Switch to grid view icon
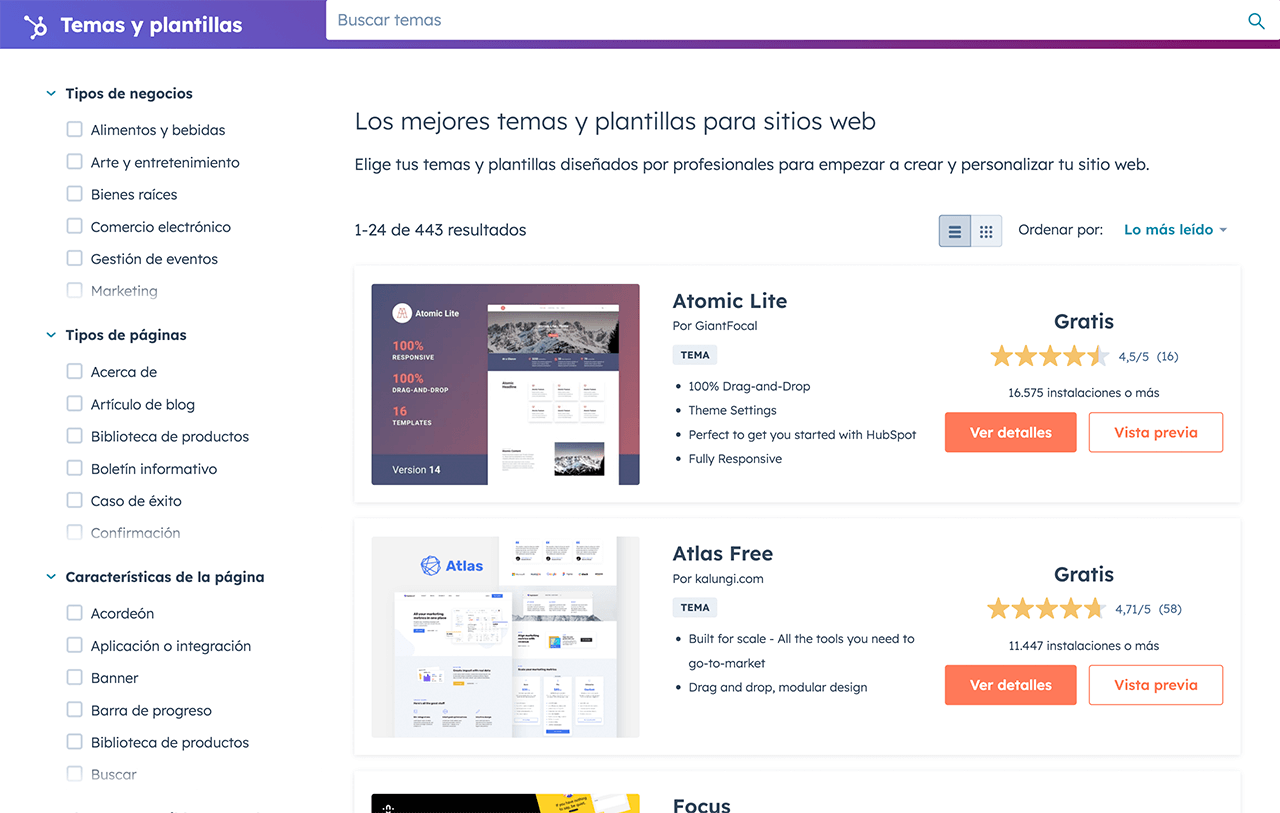 point(986,231)
